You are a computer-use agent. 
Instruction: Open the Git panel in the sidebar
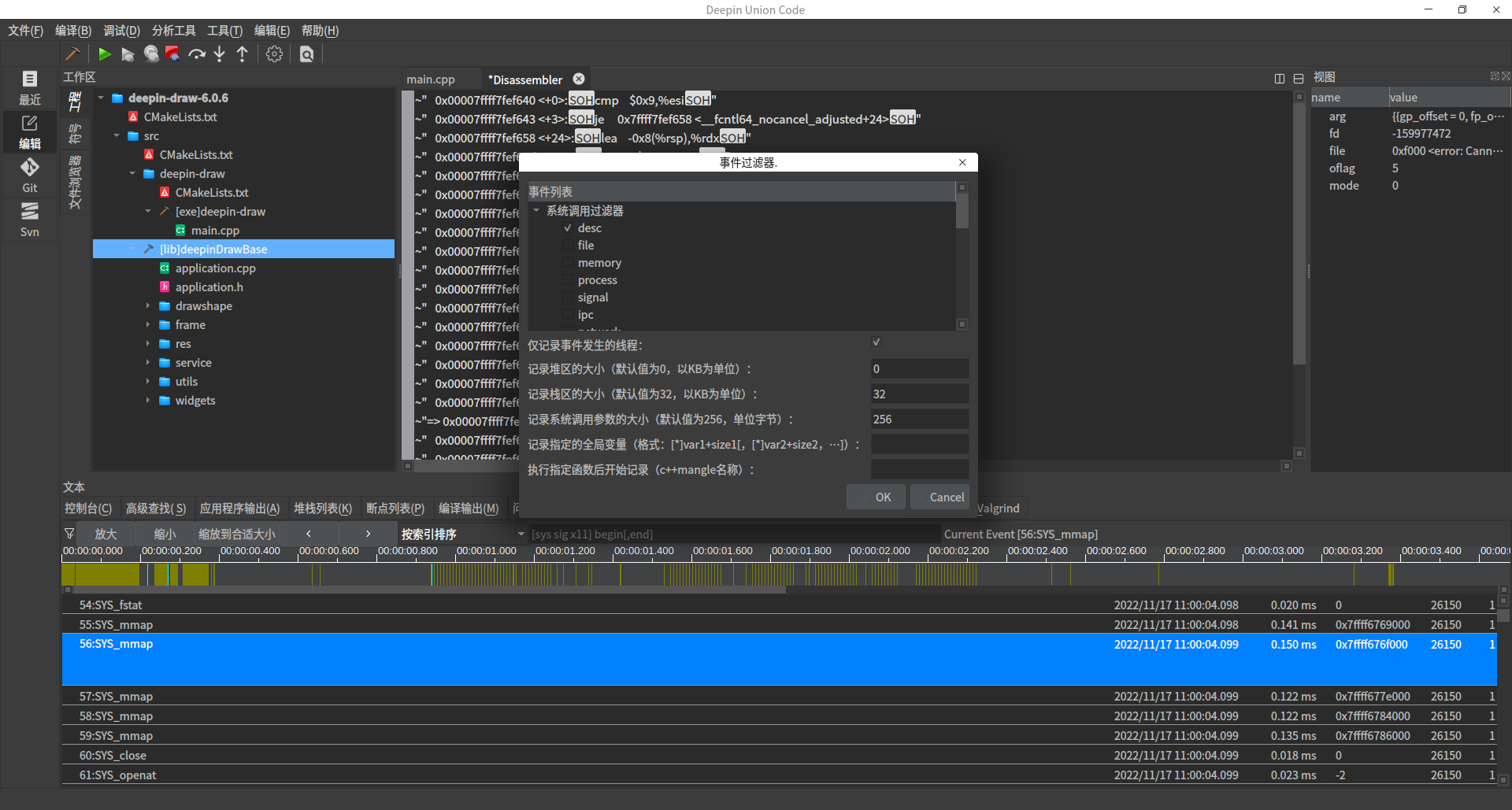click(x=29, y=176)
